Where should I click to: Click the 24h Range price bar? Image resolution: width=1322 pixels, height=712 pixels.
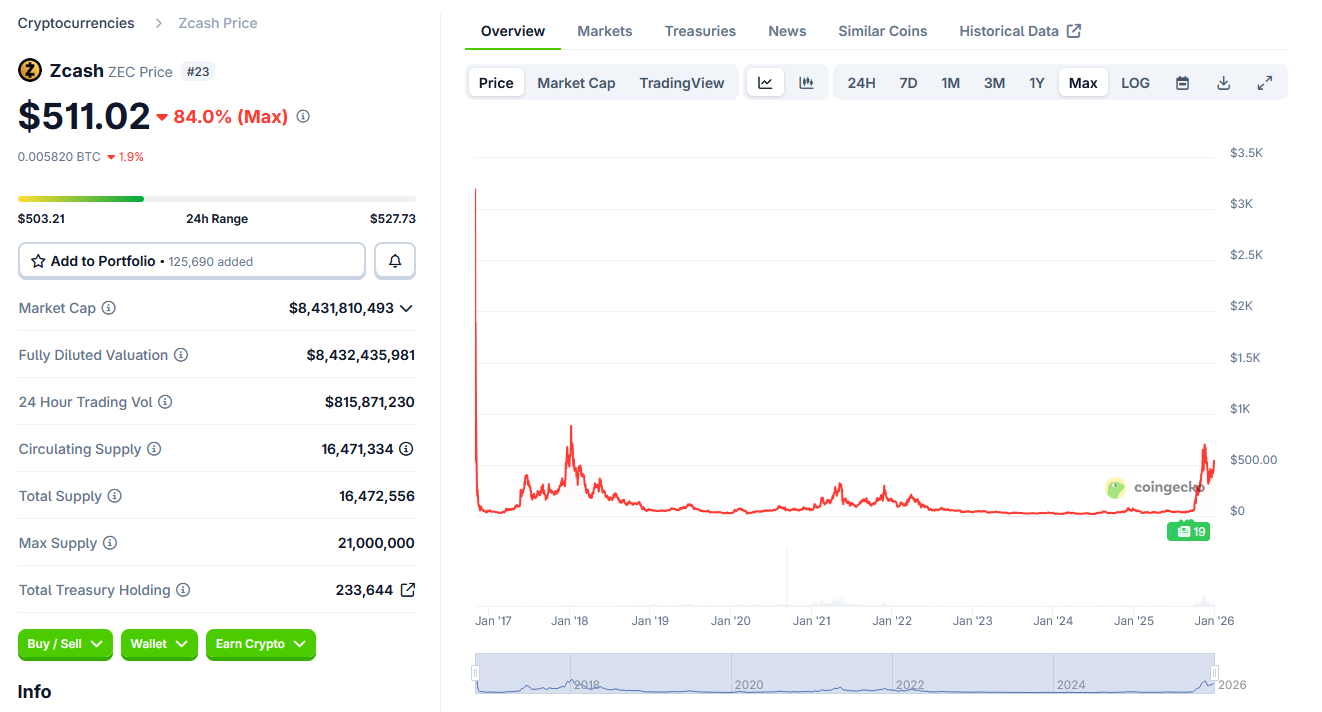tap(216, 198)
